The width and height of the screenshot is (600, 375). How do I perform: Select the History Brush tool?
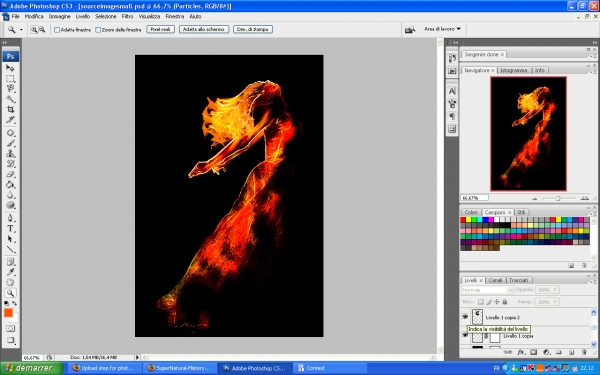coord(10,164)
